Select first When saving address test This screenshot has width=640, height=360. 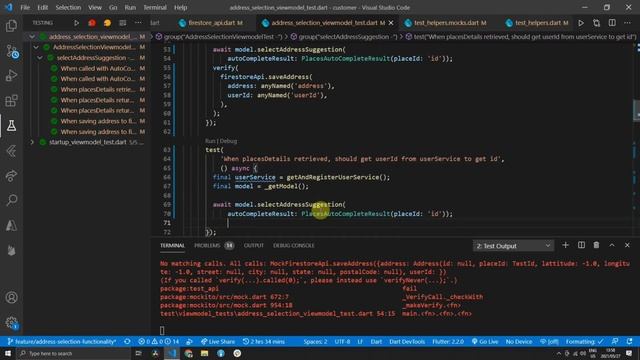[x=97, y=121]
